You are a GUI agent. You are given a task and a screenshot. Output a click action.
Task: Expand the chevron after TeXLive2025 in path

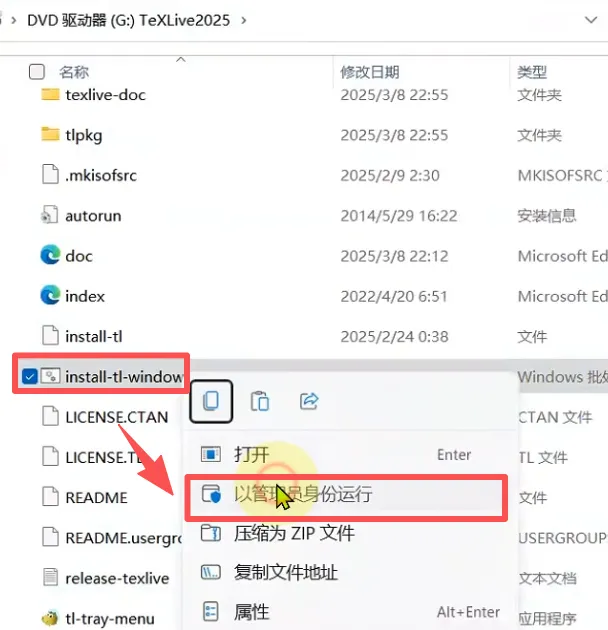pos(244,20)
